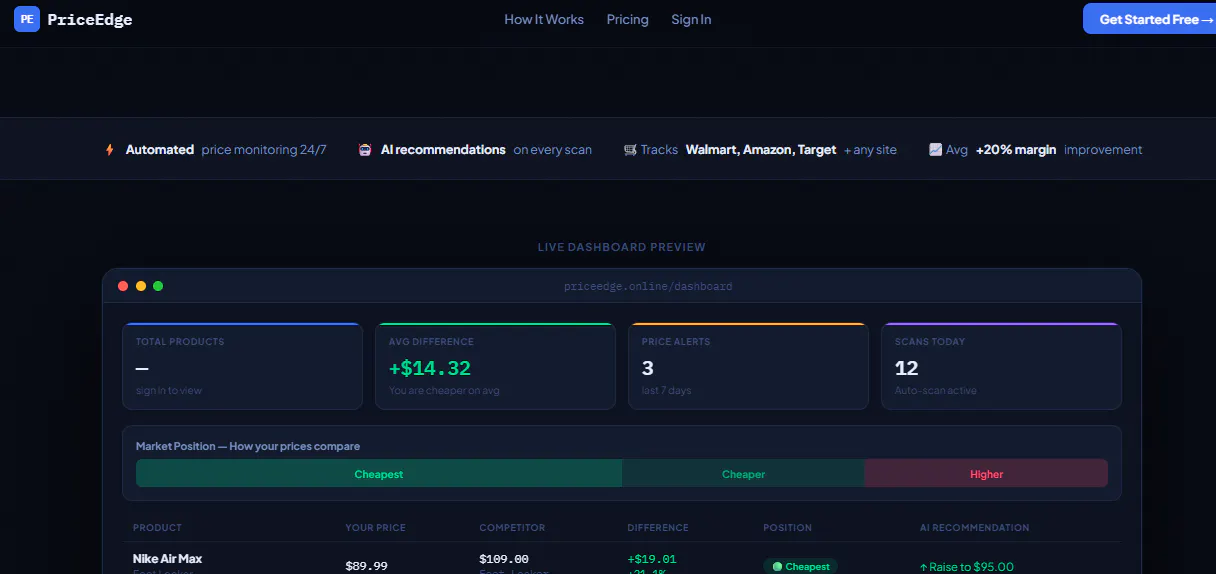Open the Sign In link

point(691,20)
